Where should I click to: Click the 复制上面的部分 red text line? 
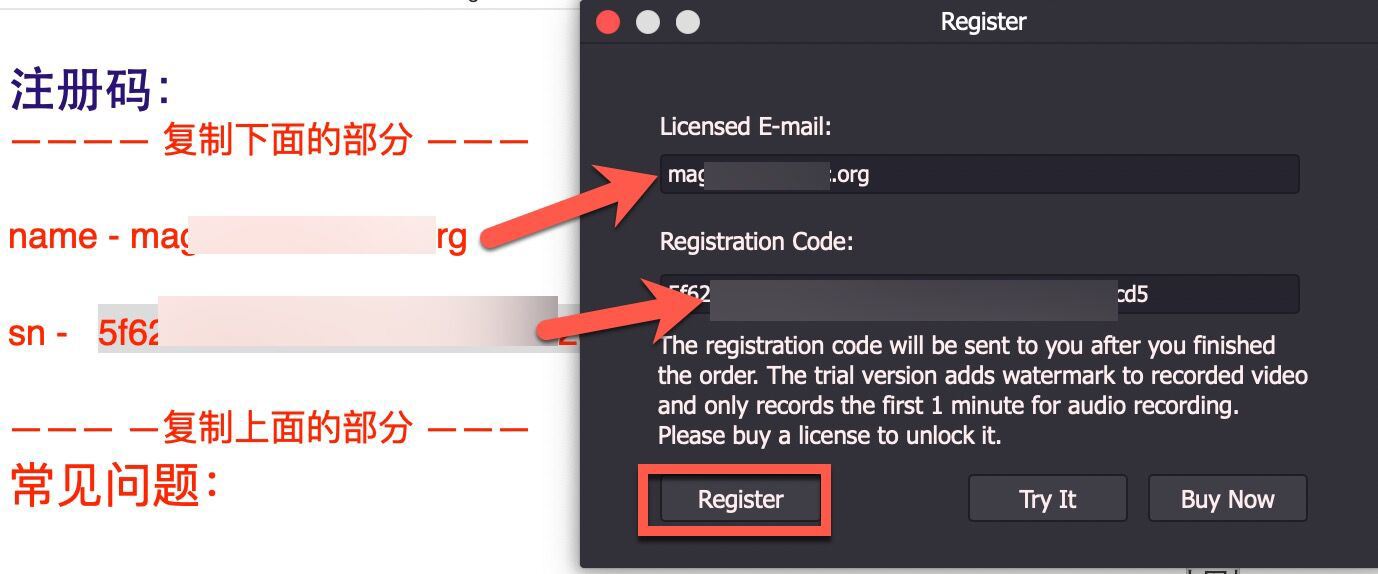tap(268, 428)
